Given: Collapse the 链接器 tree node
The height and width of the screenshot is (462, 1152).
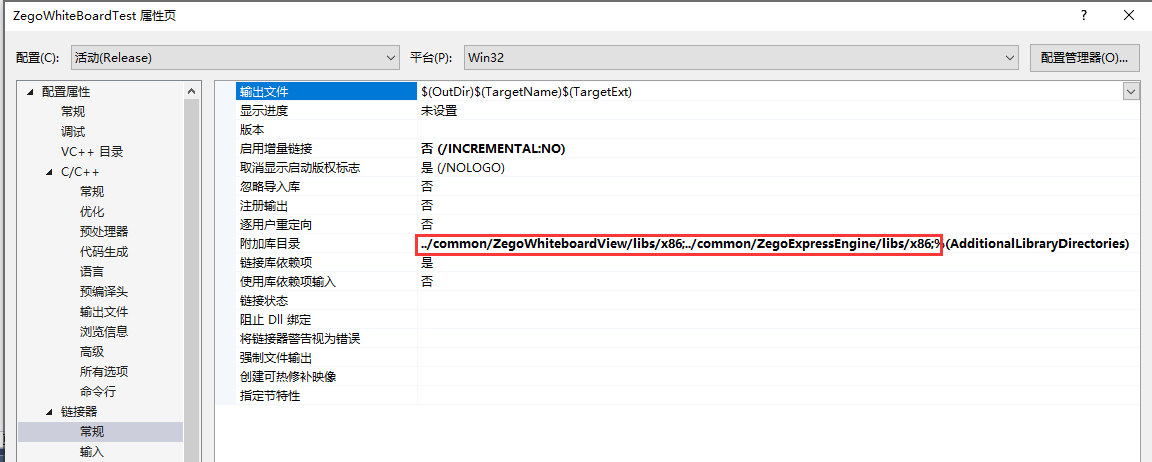Looking at the screenshot, I should tap(50, 412).
